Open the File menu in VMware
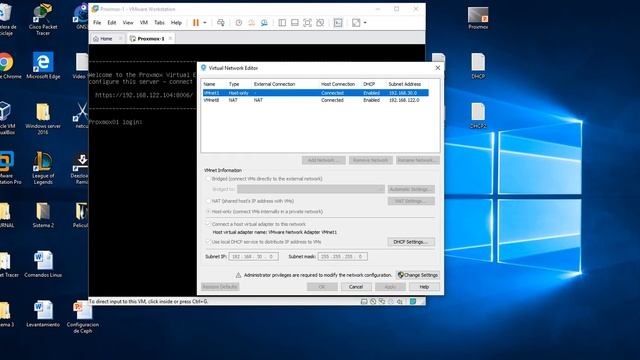This screenshot has height=360, width=640. click(x=97, y=23)
